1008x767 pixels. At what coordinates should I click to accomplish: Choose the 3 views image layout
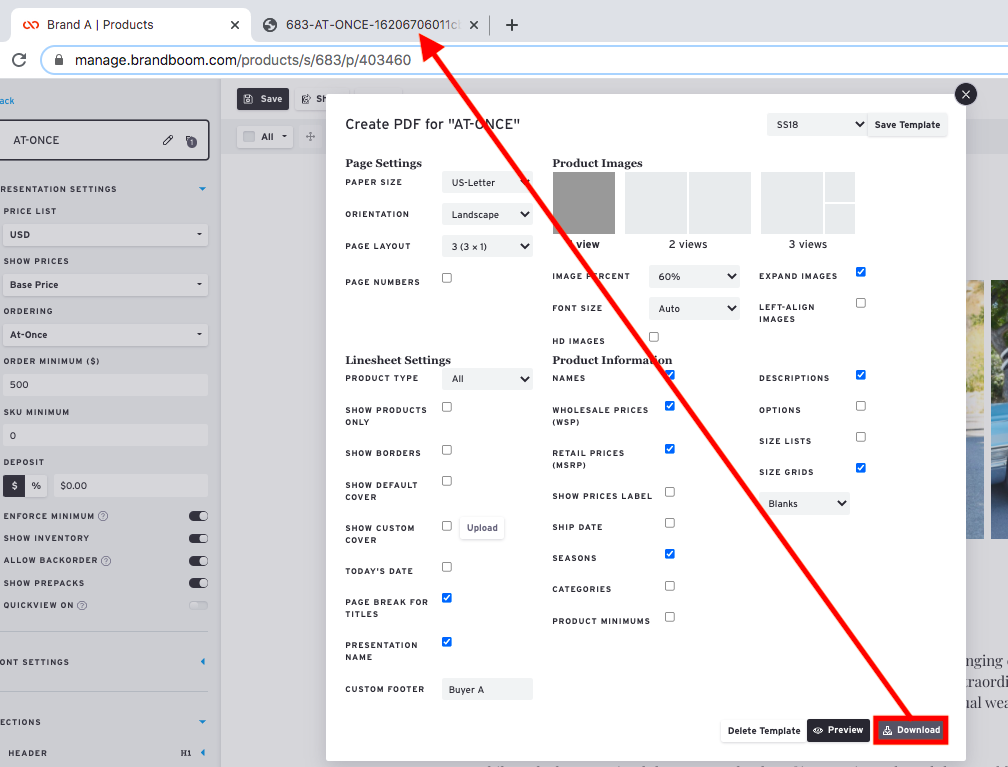tap(807, 203)
